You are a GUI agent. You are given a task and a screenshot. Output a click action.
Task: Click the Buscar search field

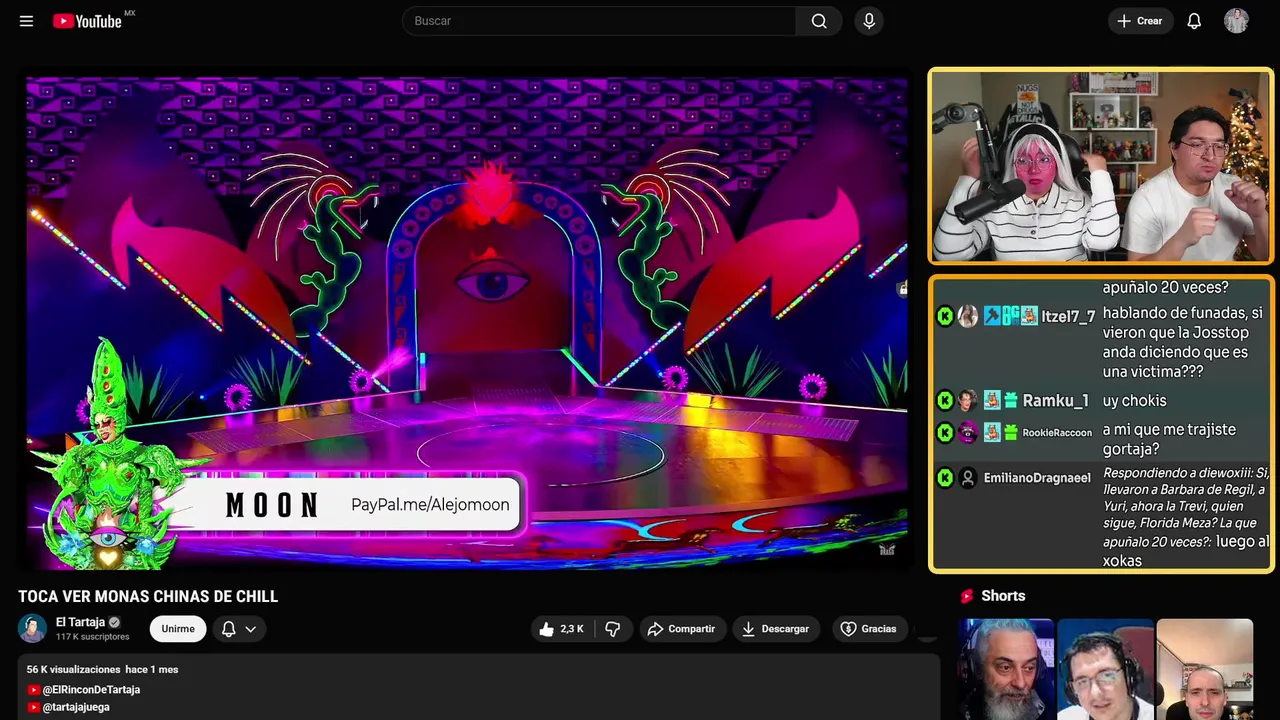tap(599, 21)
